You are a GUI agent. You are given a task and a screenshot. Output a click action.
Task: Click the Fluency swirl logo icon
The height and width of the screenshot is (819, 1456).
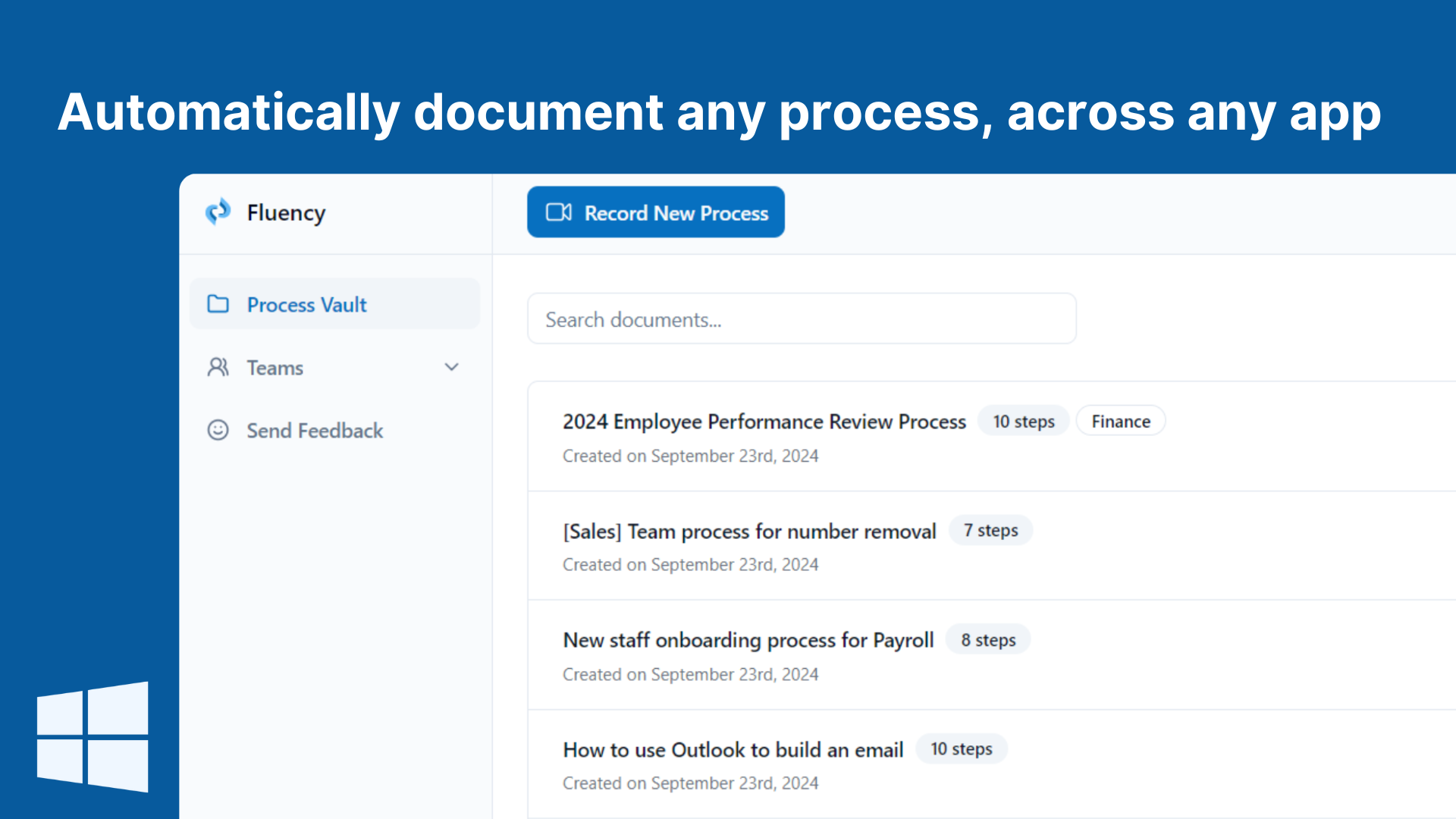point(218,212)
